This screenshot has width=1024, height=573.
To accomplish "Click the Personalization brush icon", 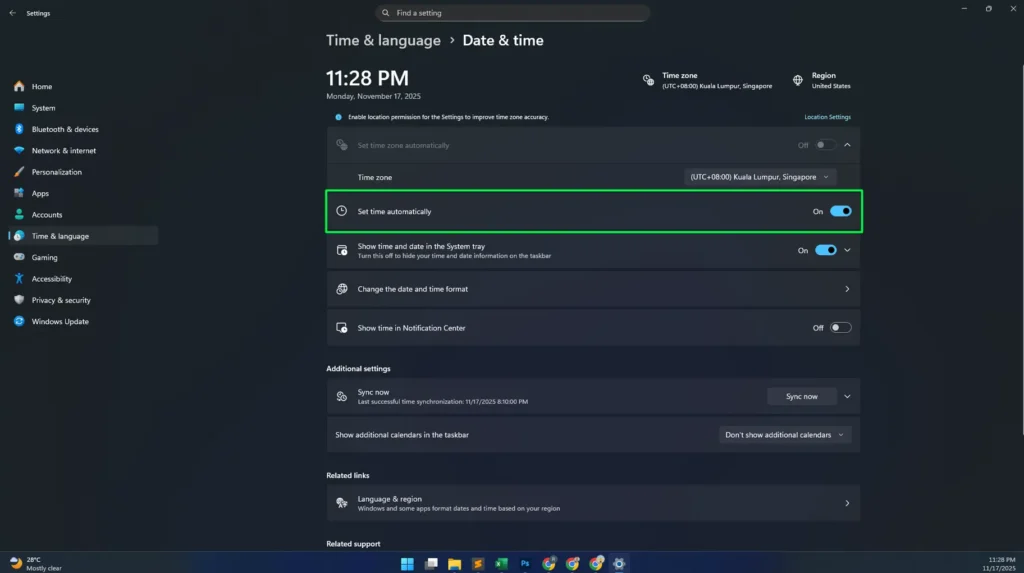I will coord(19,172).
